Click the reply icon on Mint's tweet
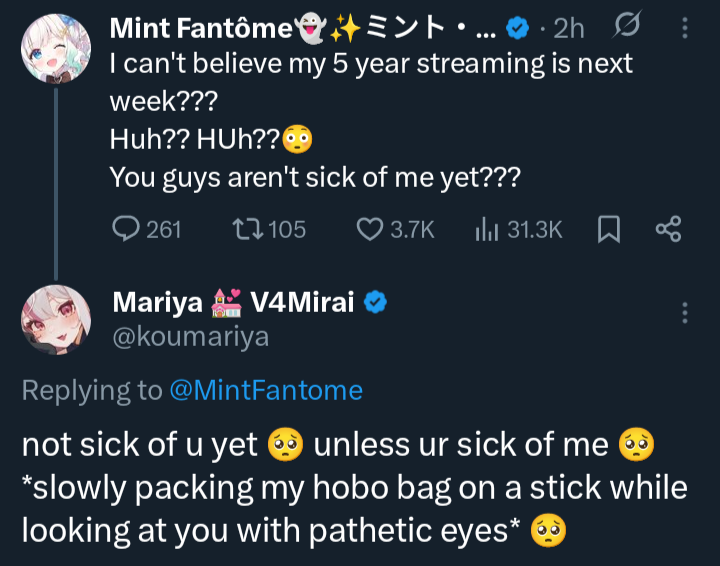Image resolution: width=720 pixels, height=566 pixels. coord(125,230)
